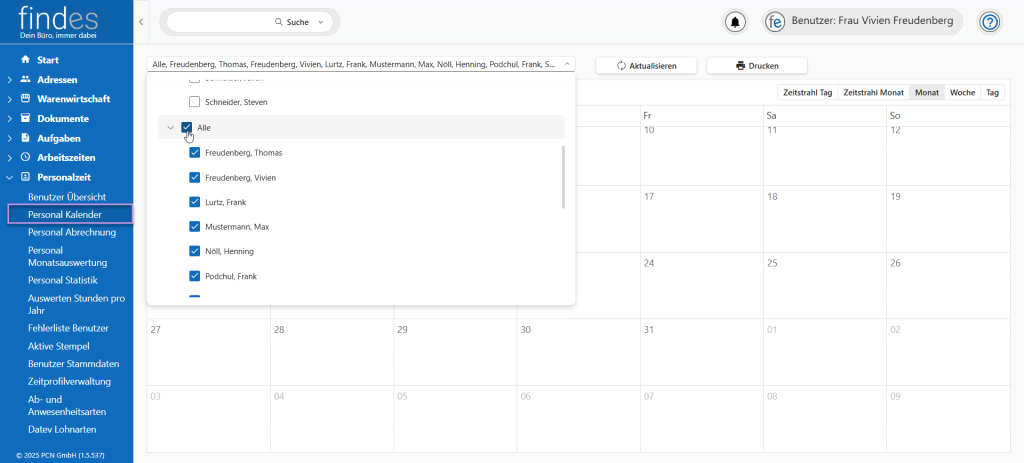Image resolution: width=1024 pixels, height=463 pixels.
Task: Click the Arbeitszeiten clock icon
Action: coord(26,157)
